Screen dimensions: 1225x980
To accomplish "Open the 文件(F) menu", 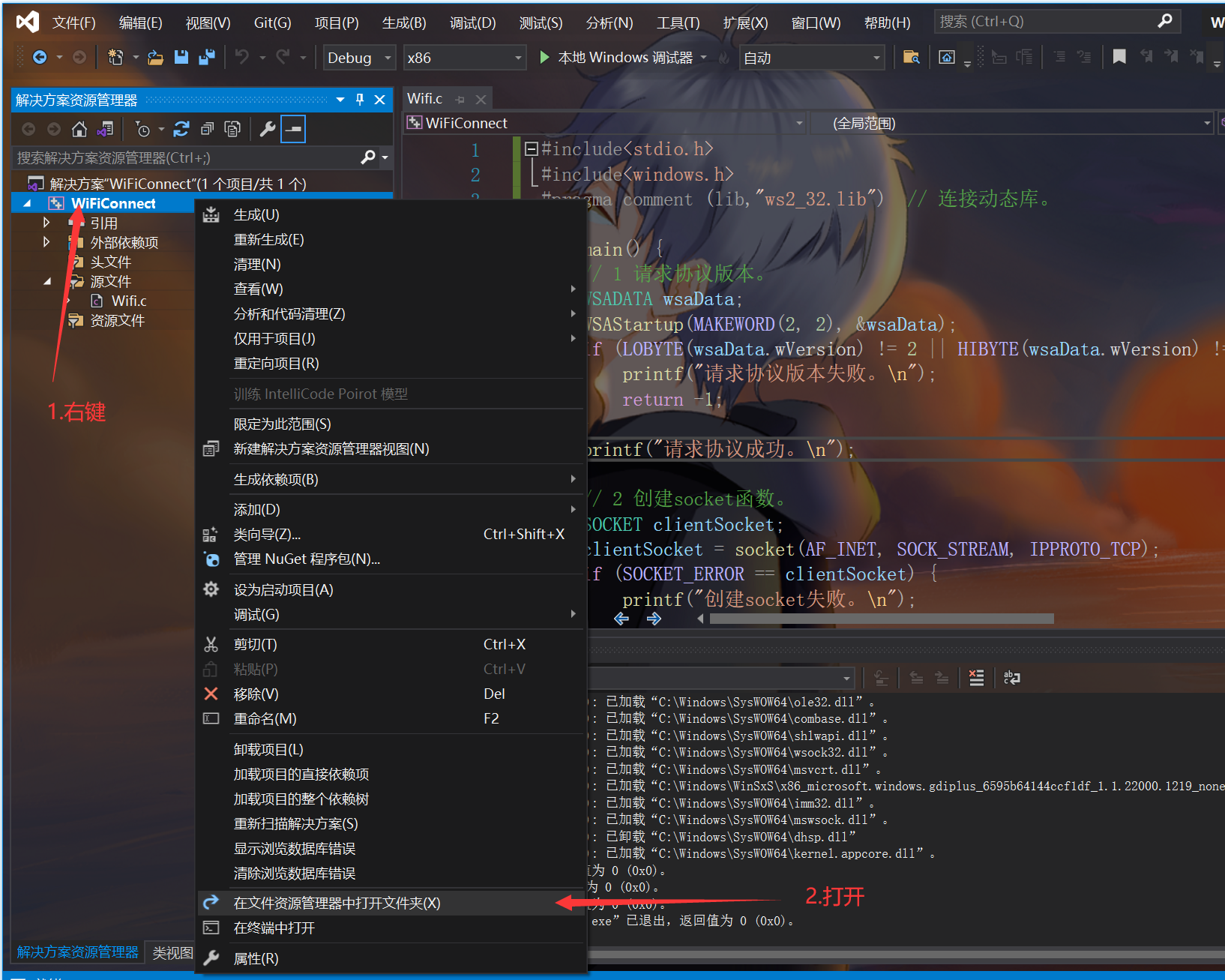I will click(x=73, y=22).
